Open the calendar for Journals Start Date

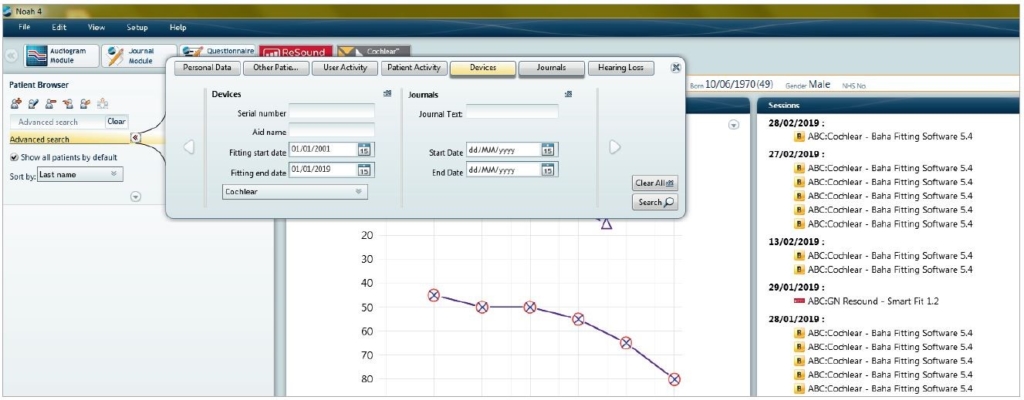click(547, 150)
